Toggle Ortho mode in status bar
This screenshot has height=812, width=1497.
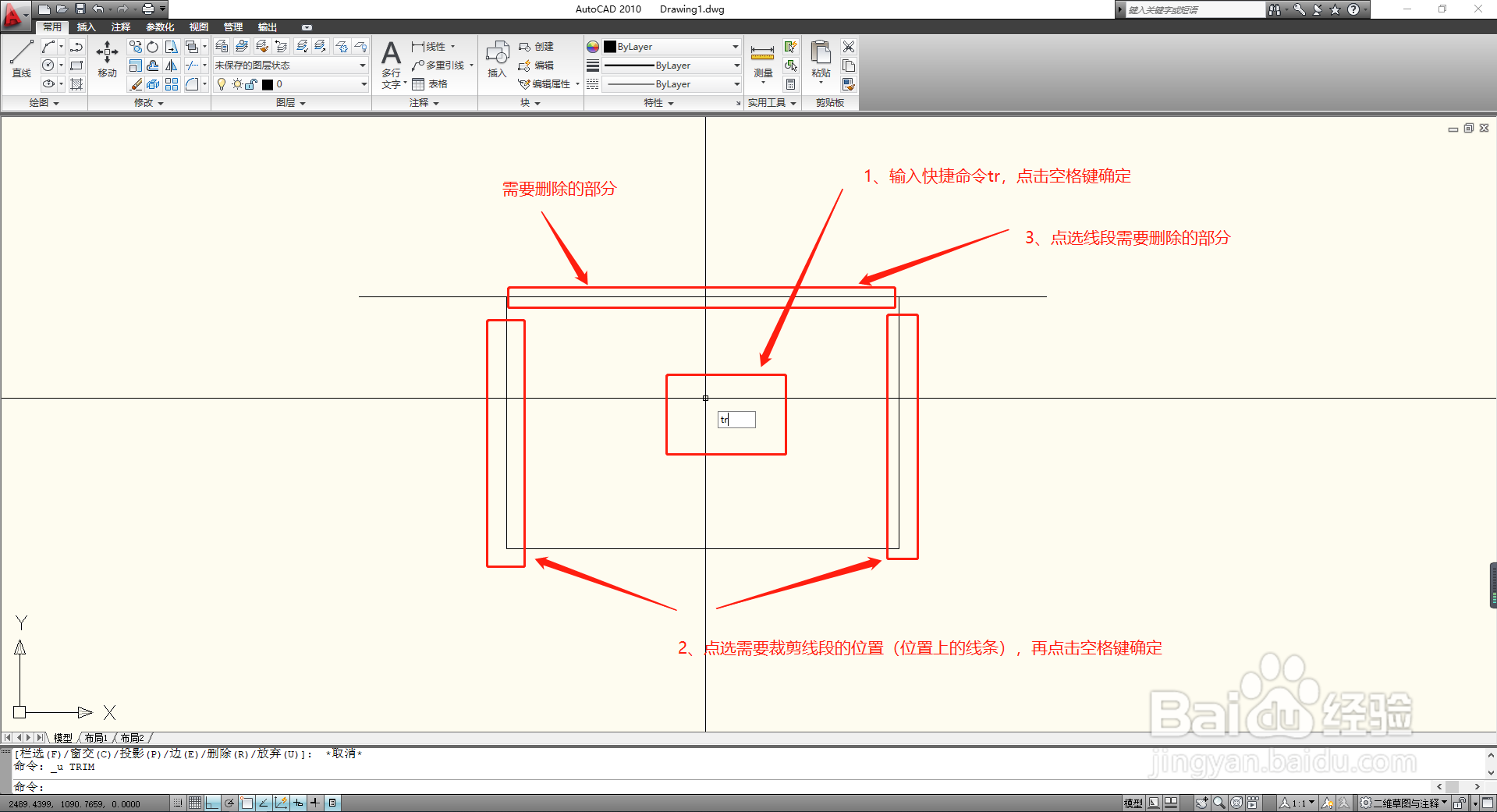pyautogui.click(x=212, y=803)
